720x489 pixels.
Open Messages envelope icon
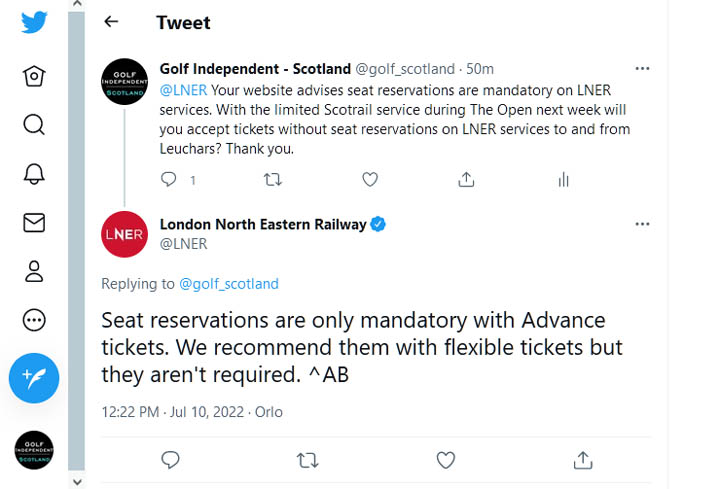(x=34, y=223)
